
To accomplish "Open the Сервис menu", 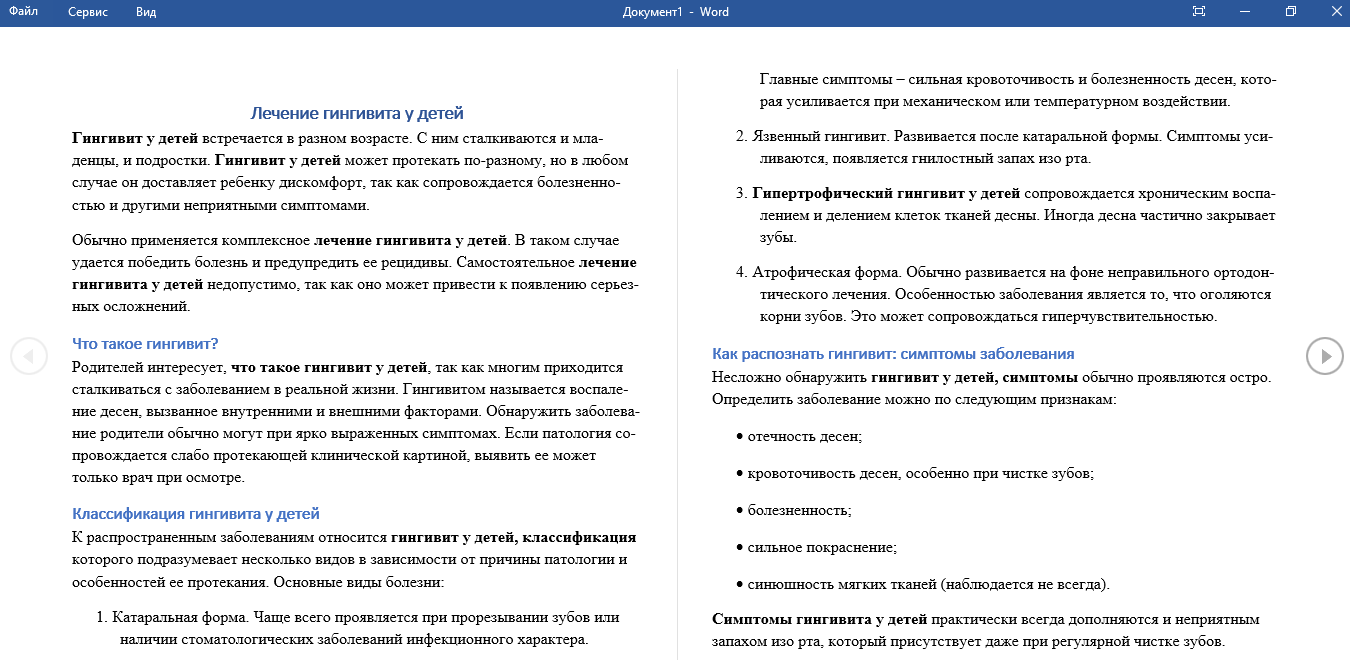I will [x=88, y=12].
